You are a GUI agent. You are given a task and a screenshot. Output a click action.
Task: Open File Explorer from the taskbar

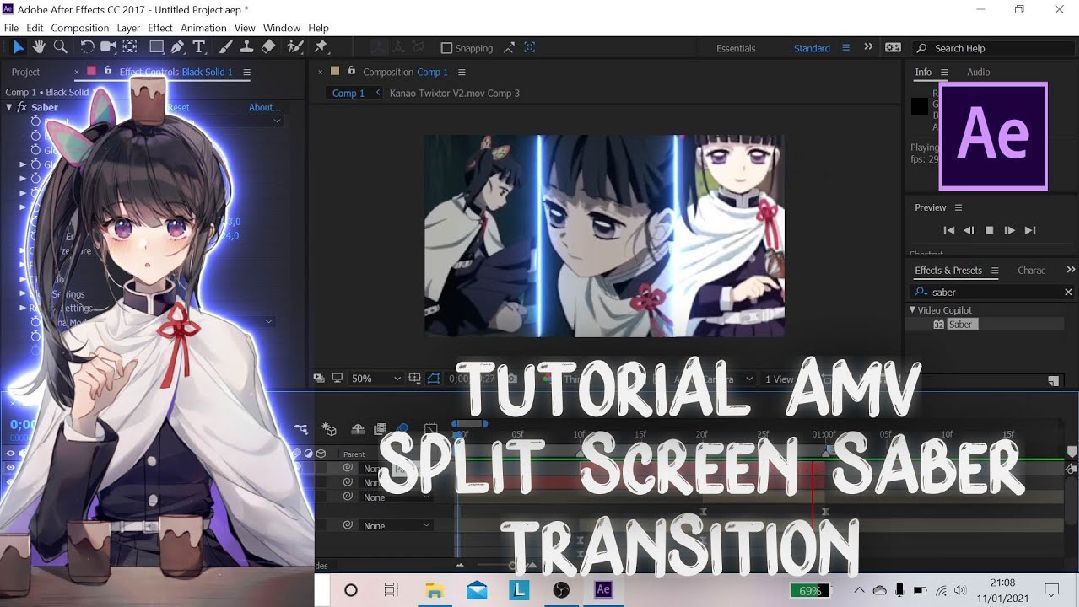(434, 590)
